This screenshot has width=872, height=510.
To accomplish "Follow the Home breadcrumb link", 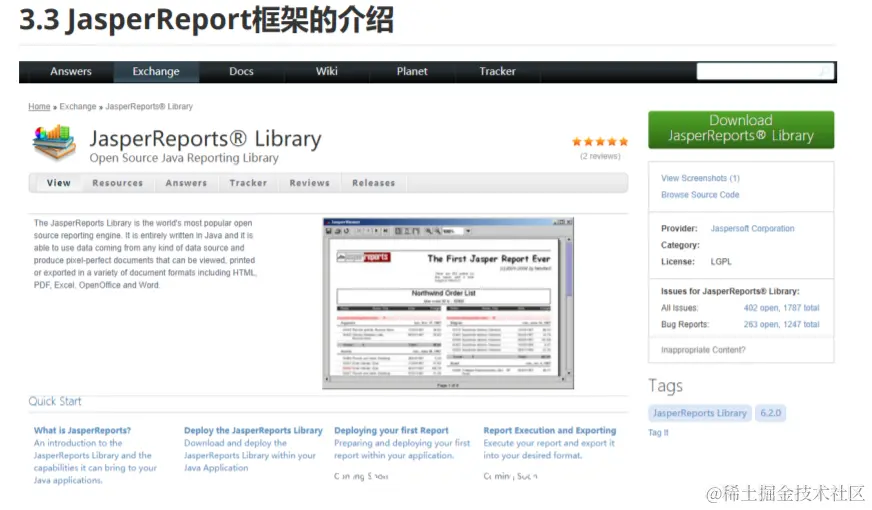I will tap(39, 106).
